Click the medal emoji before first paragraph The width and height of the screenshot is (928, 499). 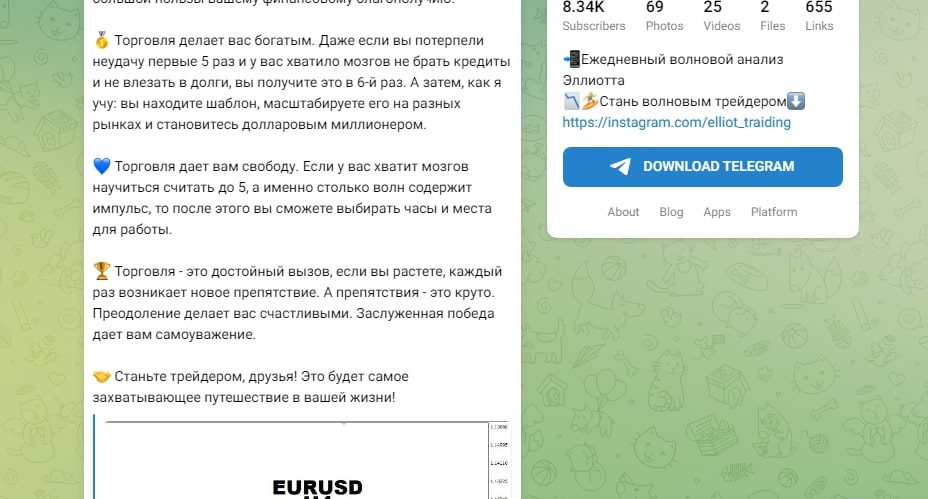(102, 41)
